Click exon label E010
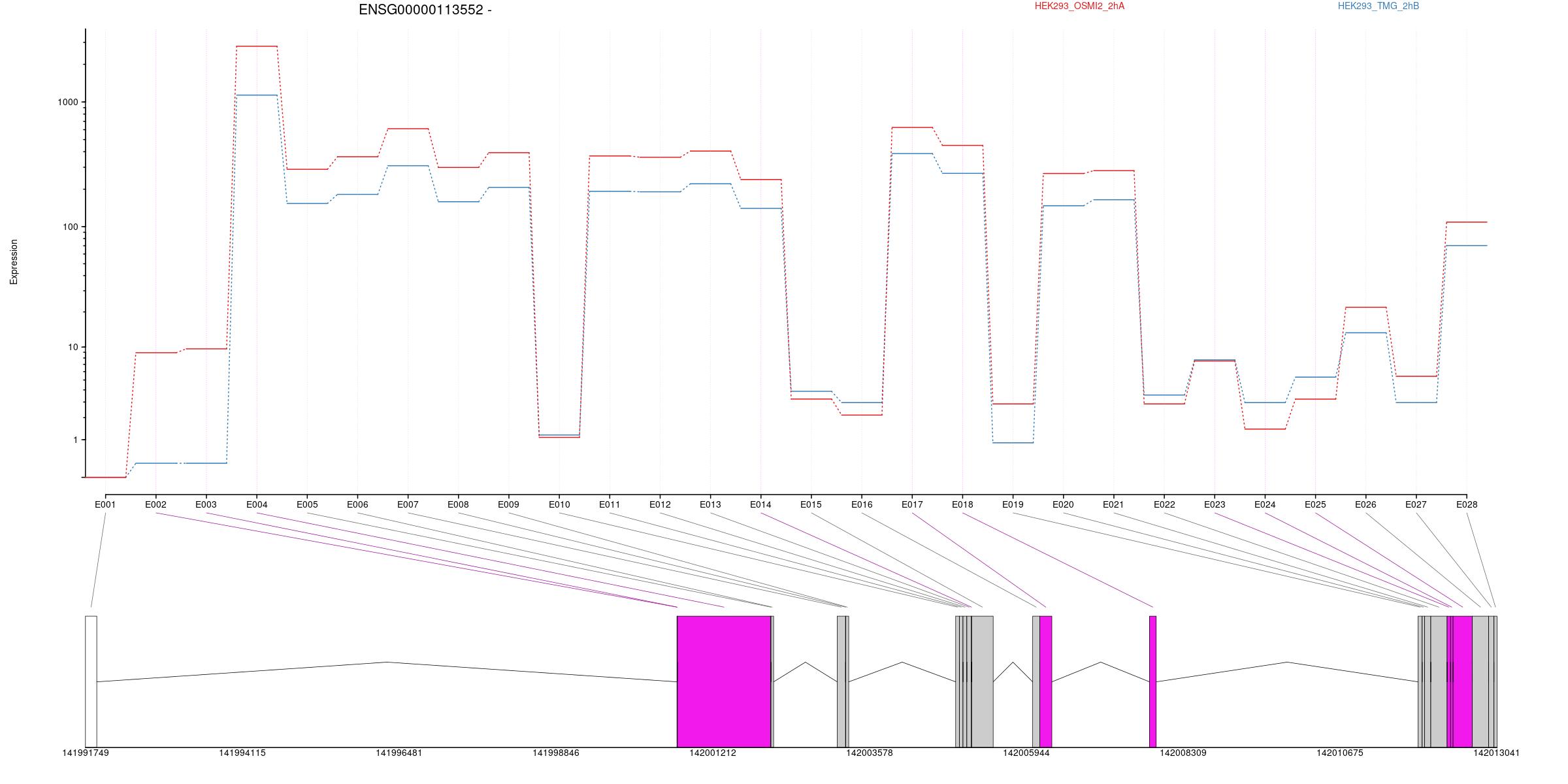This screenshot has height=784, width=1568. tap(559, 504)
